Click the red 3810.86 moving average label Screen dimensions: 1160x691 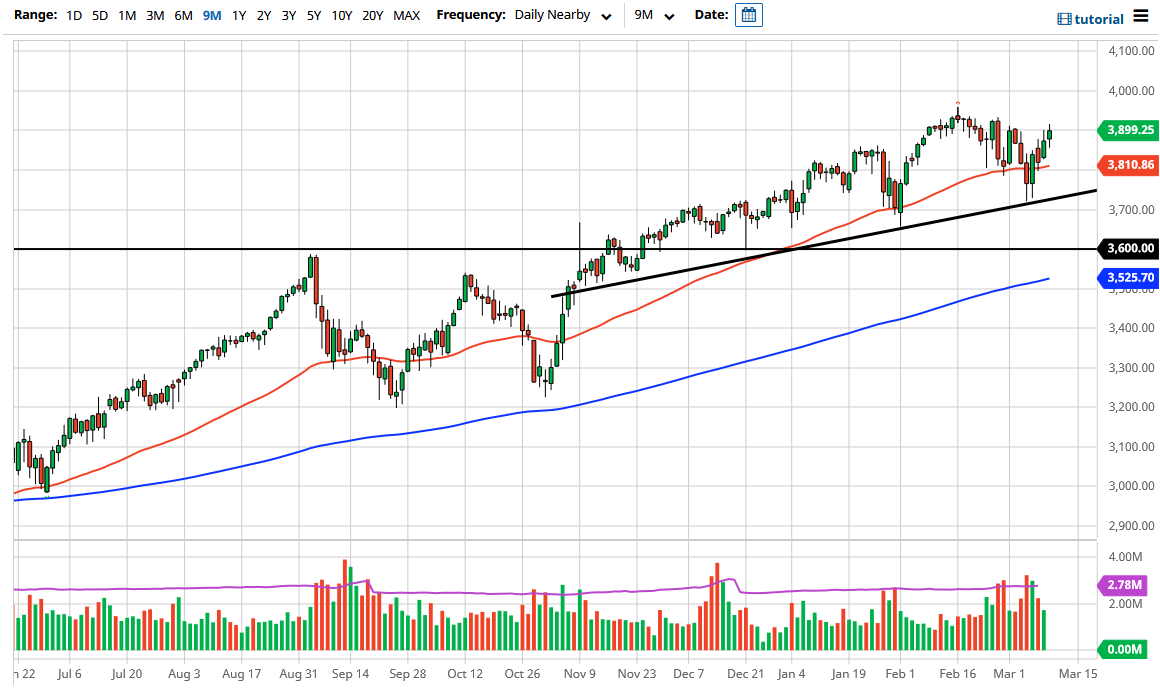[1129, 165]
